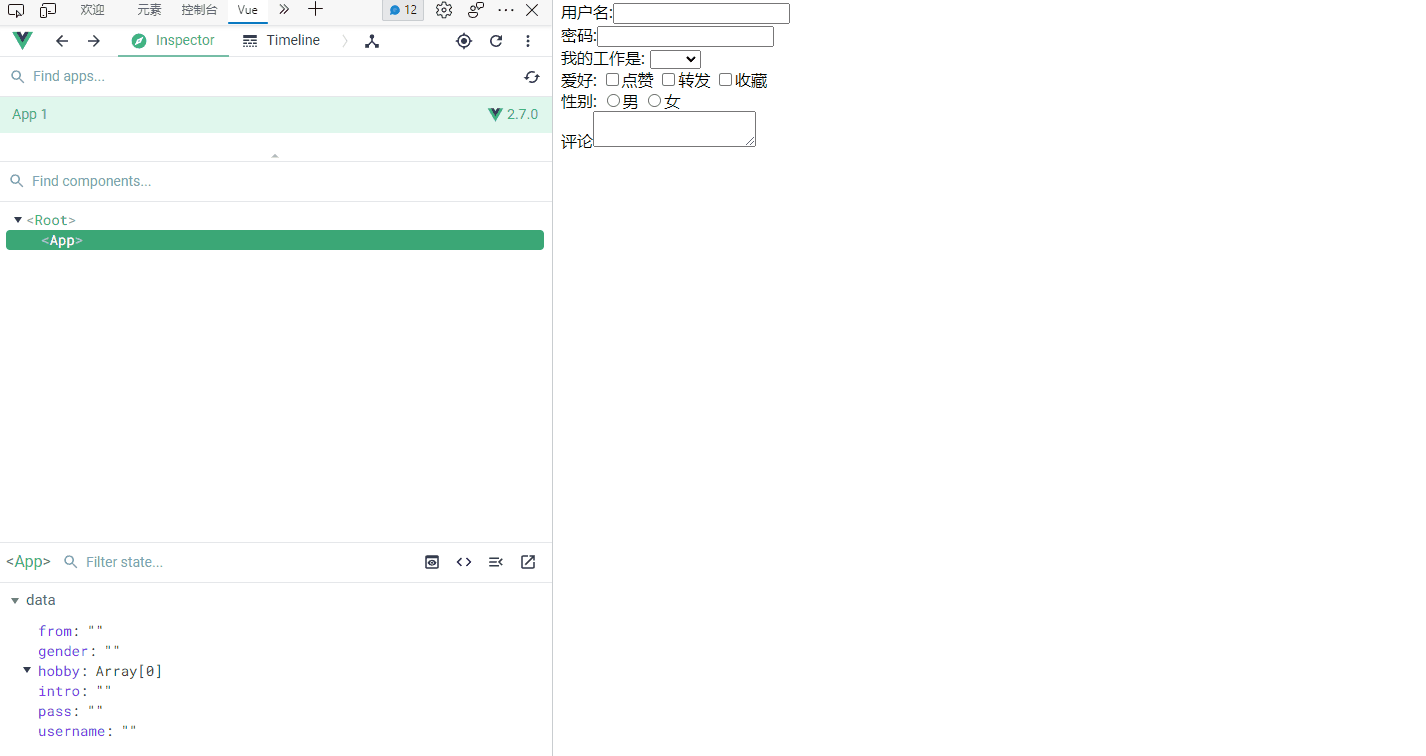The image size is (1426, 756).
Task: Inspect the App component DOM element
Action: click(431, 561)
